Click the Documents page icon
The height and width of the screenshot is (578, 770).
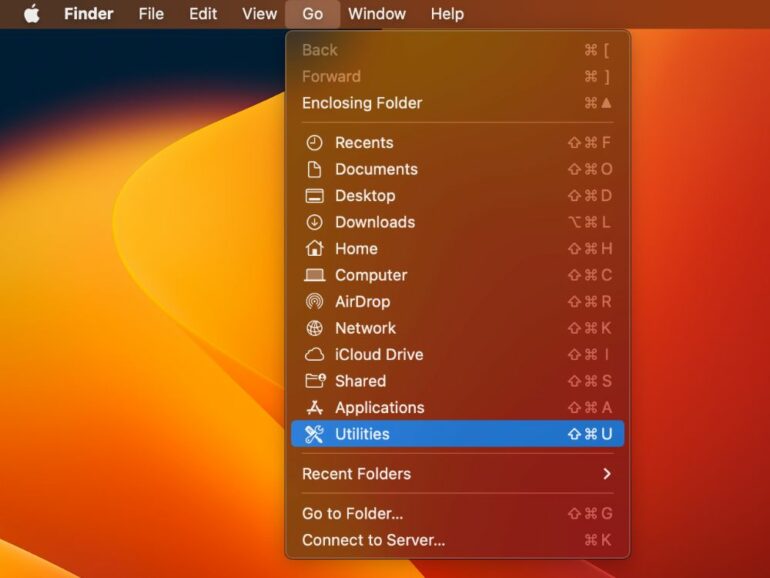[x=314, y=169]
